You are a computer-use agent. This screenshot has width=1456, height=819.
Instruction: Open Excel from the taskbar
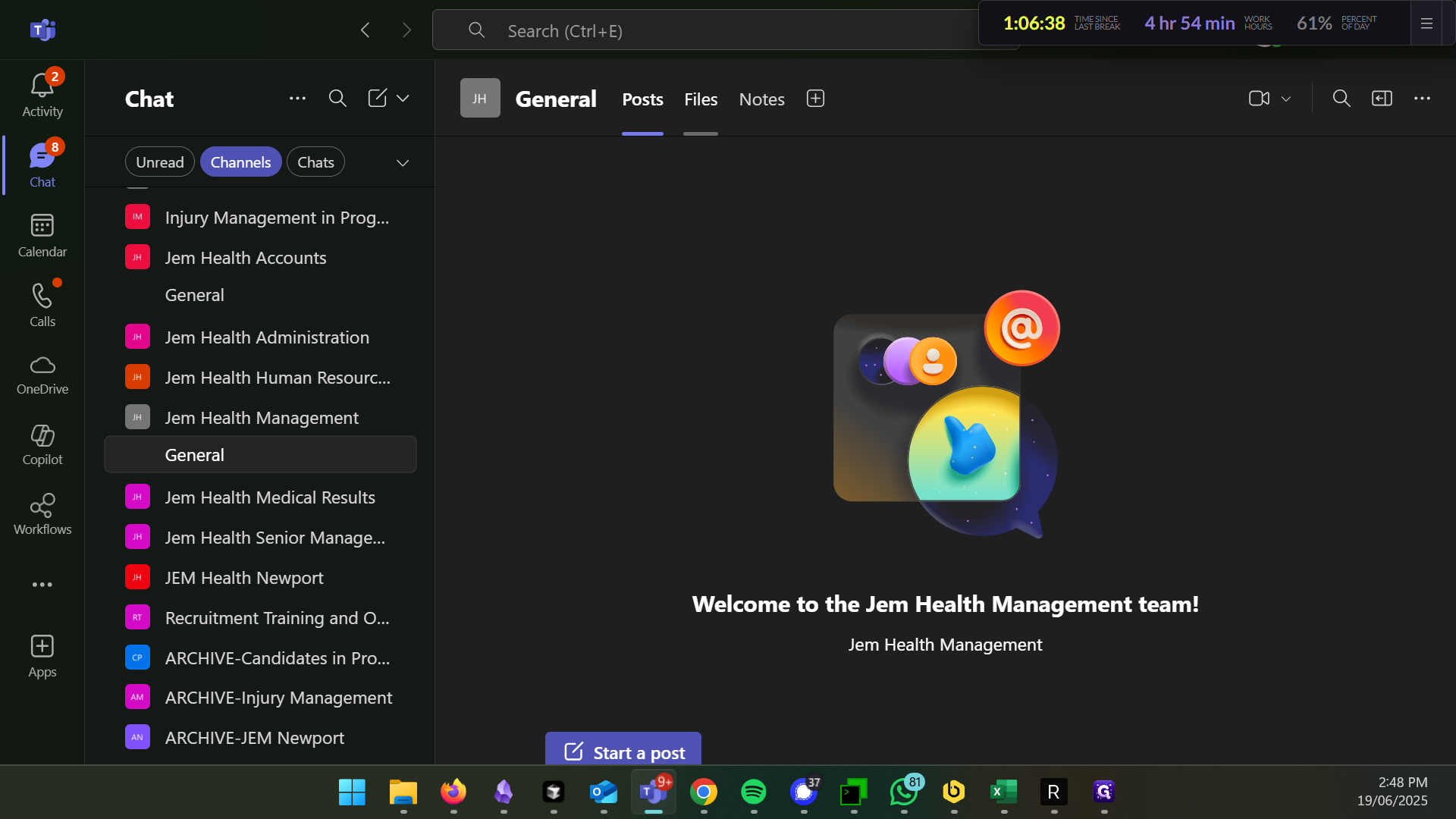1004,792
